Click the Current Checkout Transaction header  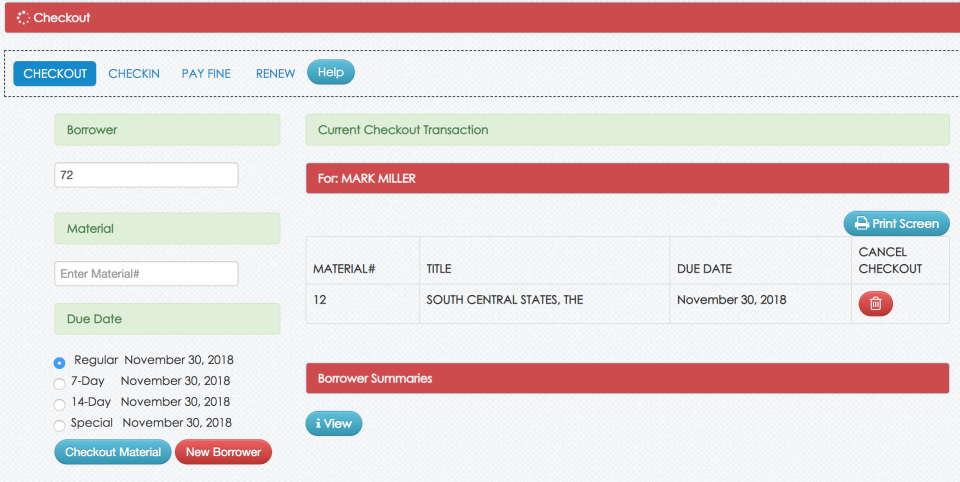click(628, 130)
